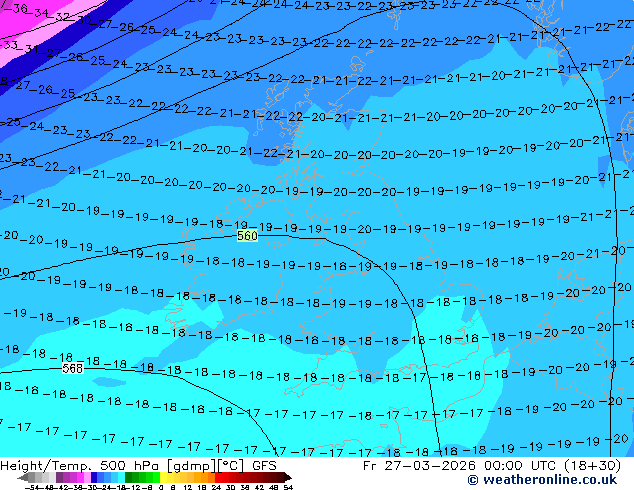
Task: Click the left gray arrow end of color scale
Action: (22, 477)
